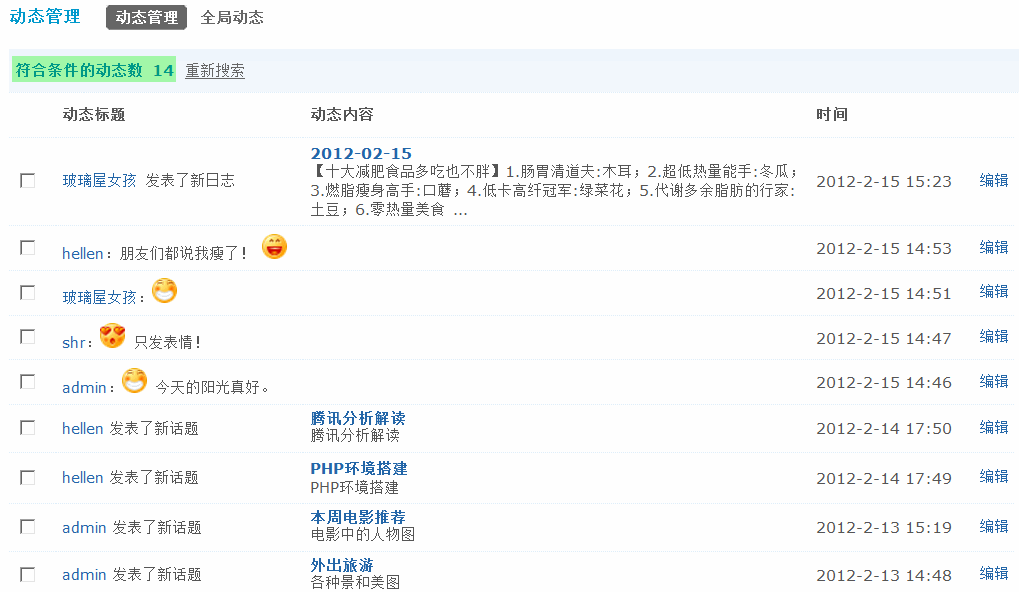The height and width of the screenshot is (592, 1019).
Task: Open the PHP环境搭建 topic link
Action: [359, 469]
